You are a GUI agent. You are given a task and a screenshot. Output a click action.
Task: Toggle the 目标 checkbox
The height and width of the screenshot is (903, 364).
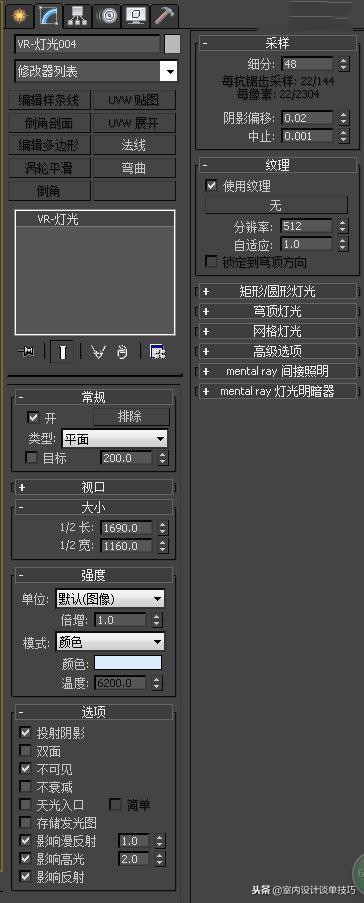[x=31, y=458]
